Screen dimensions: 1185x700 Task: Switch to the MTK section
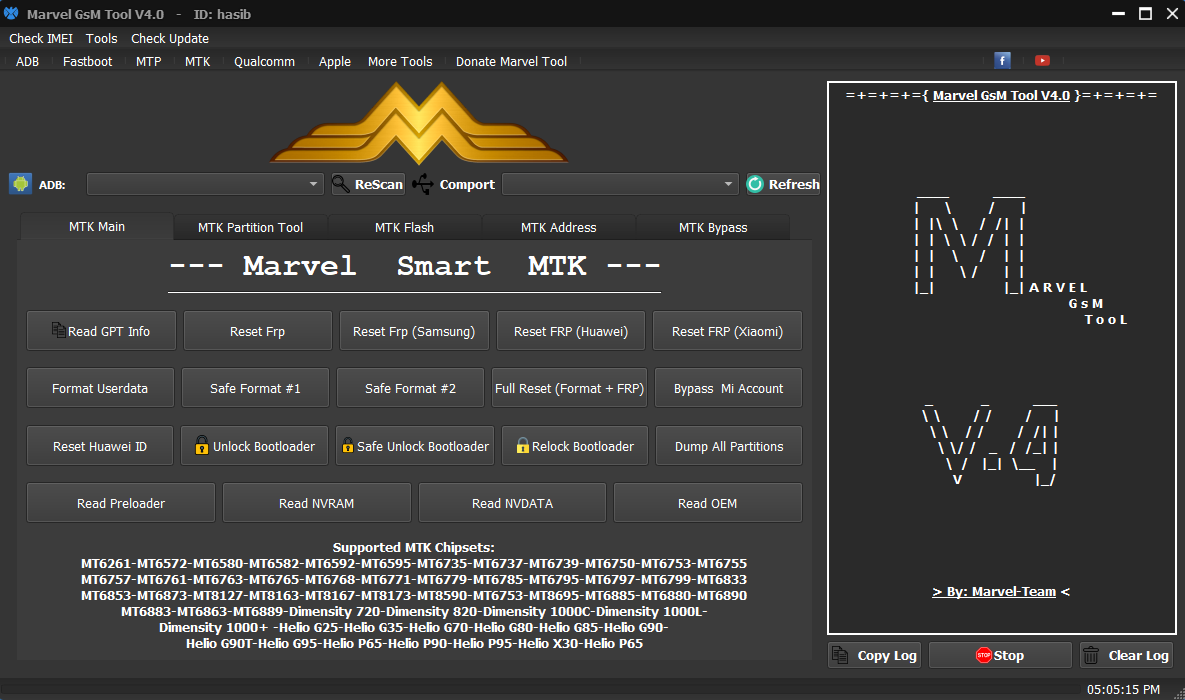(x=197, y=61)
